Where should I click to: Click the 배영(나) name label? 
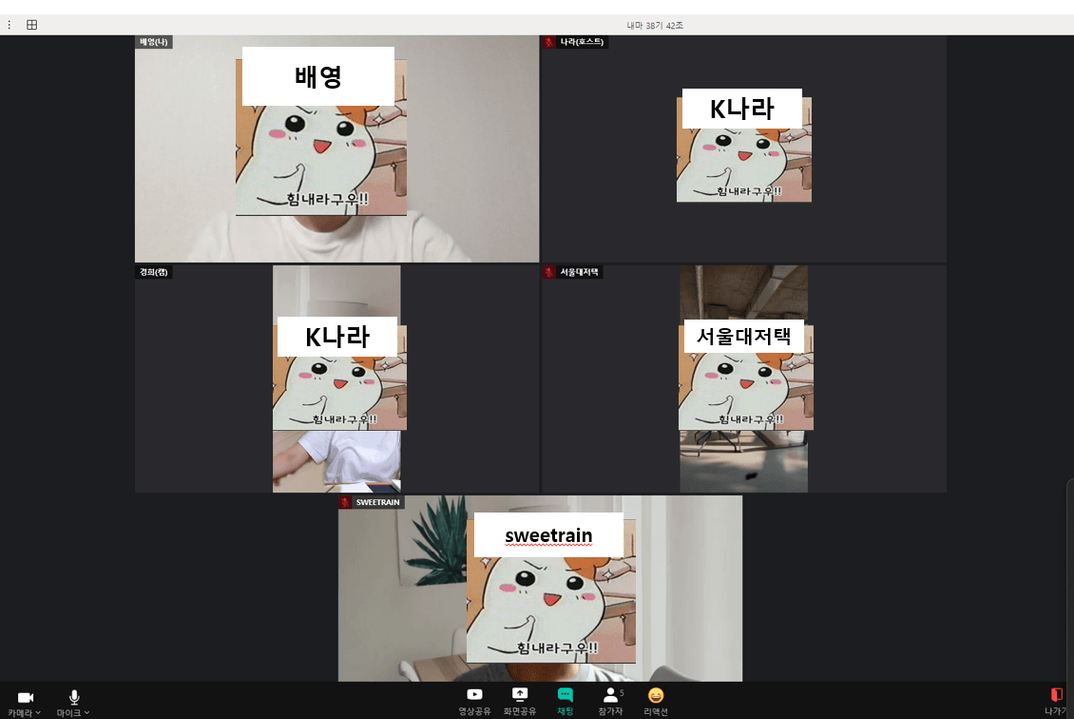click(x=153, y=42)
